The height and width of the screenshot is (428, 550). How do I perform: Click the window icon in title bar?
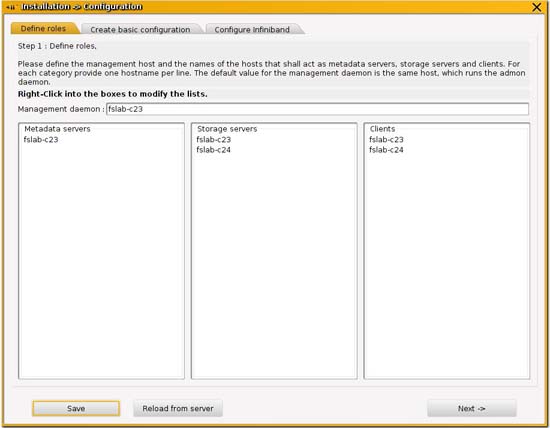click(x=11, y=7)
